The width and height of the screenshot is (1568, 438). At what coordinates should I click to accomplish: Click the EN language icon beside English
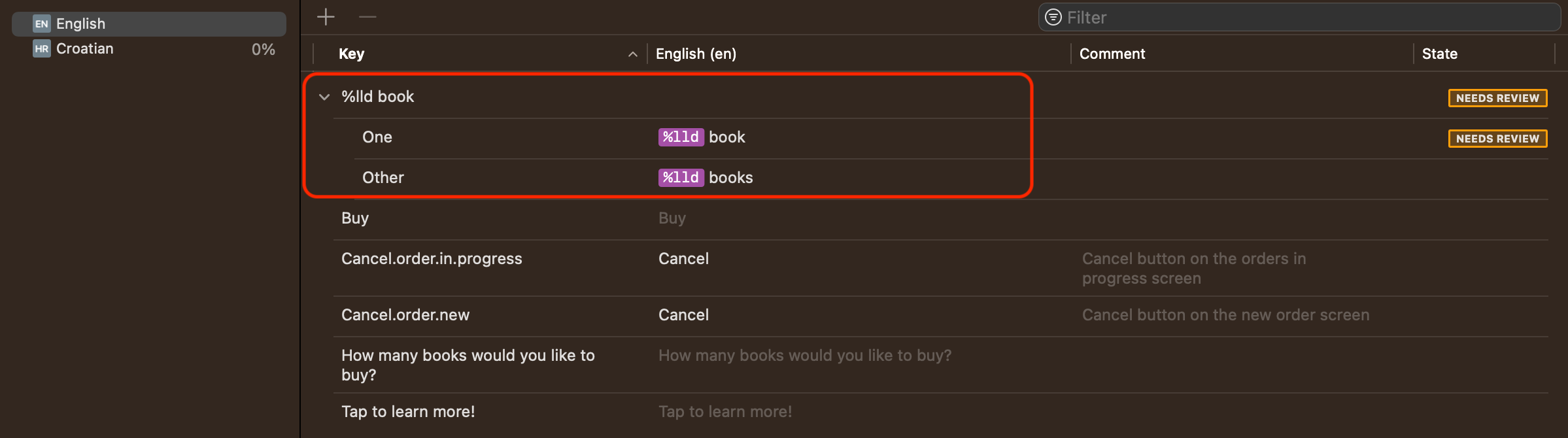point(42,24)
